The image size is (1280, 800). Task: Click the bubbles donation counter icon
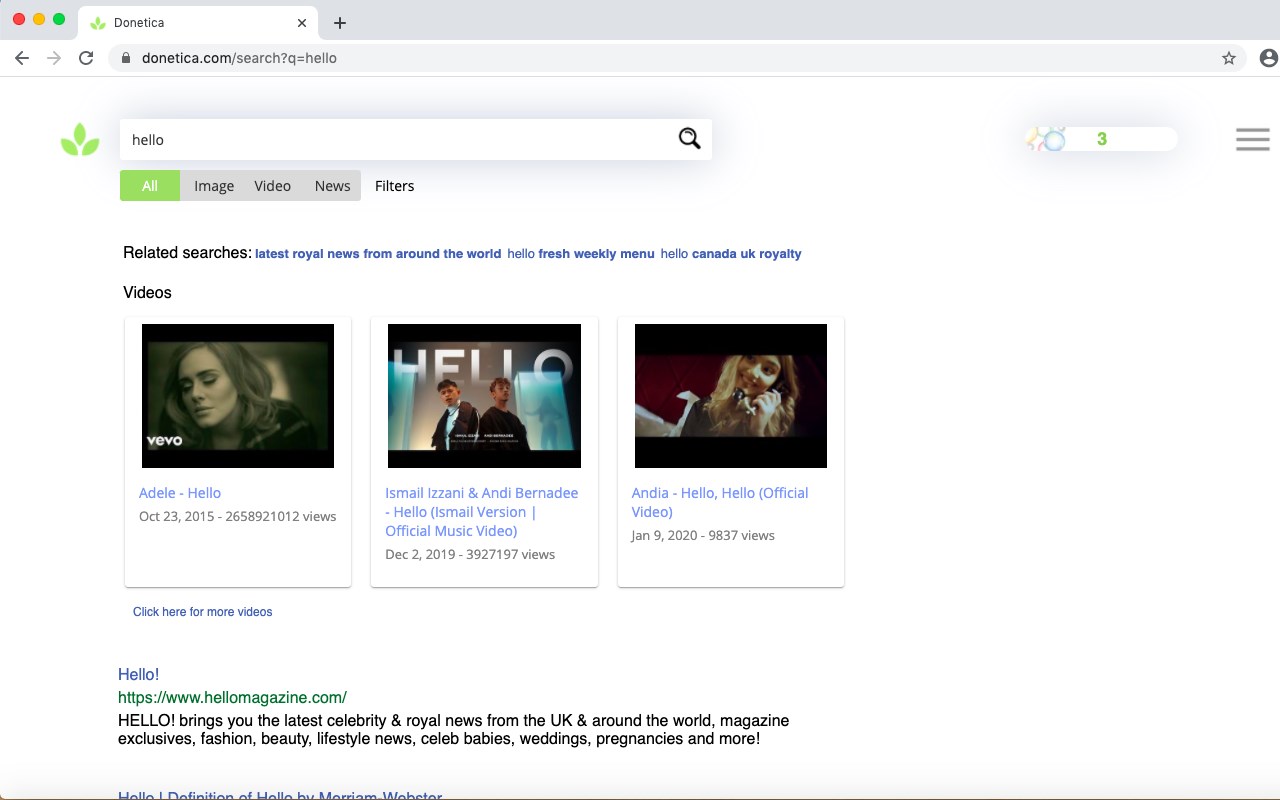[x=1047, y=139]
